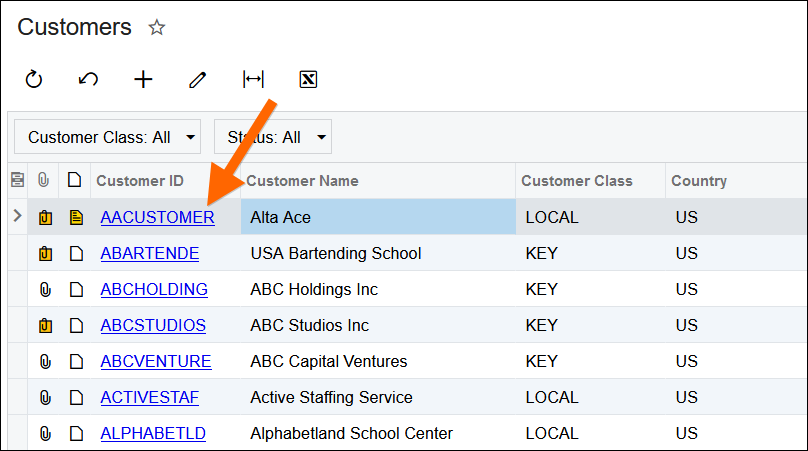
Task: Click the Undo arrow icon
Action: pos(88,79)
